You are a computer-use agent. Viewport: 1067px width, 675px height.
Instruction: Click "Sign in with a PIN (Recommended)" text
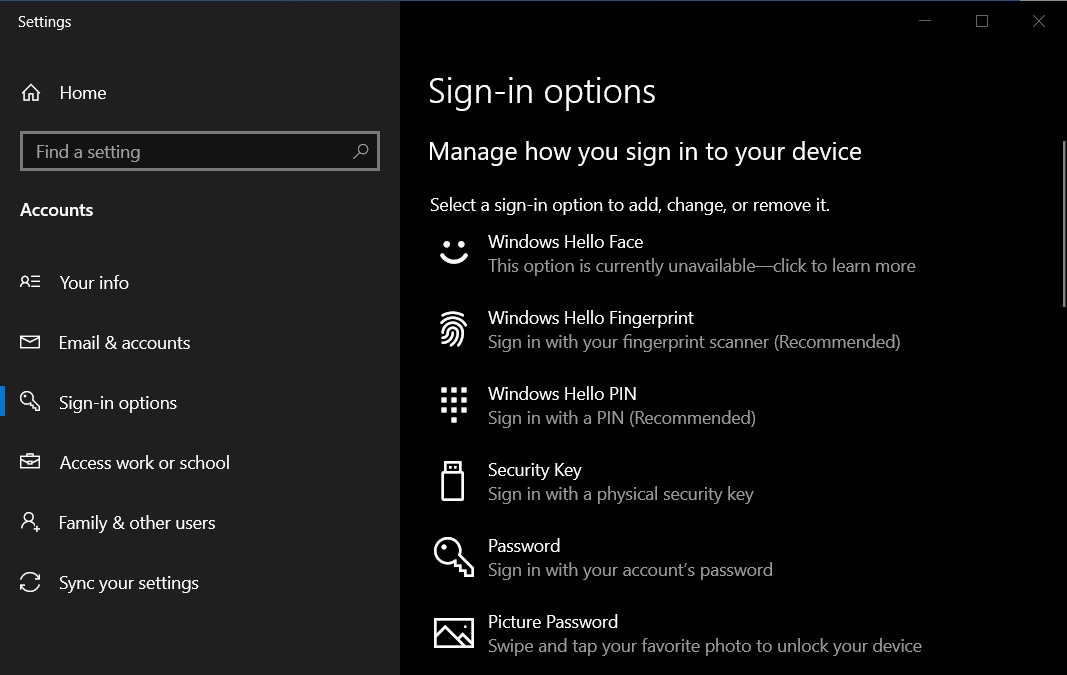[x=622, y=418]
